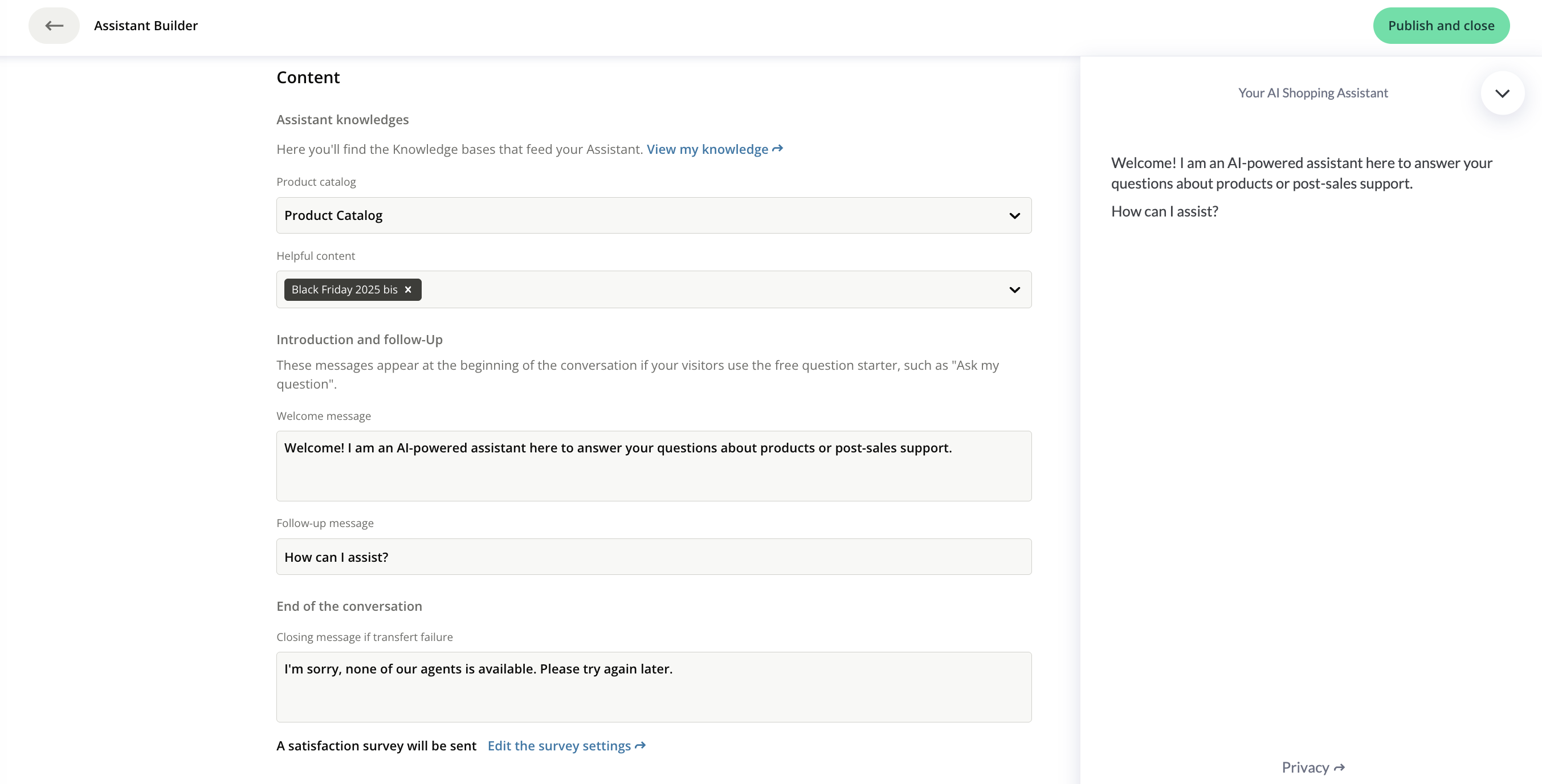Open Edit the survey settings link
This screenshot has height=784, width=1542.
point(558,746)
